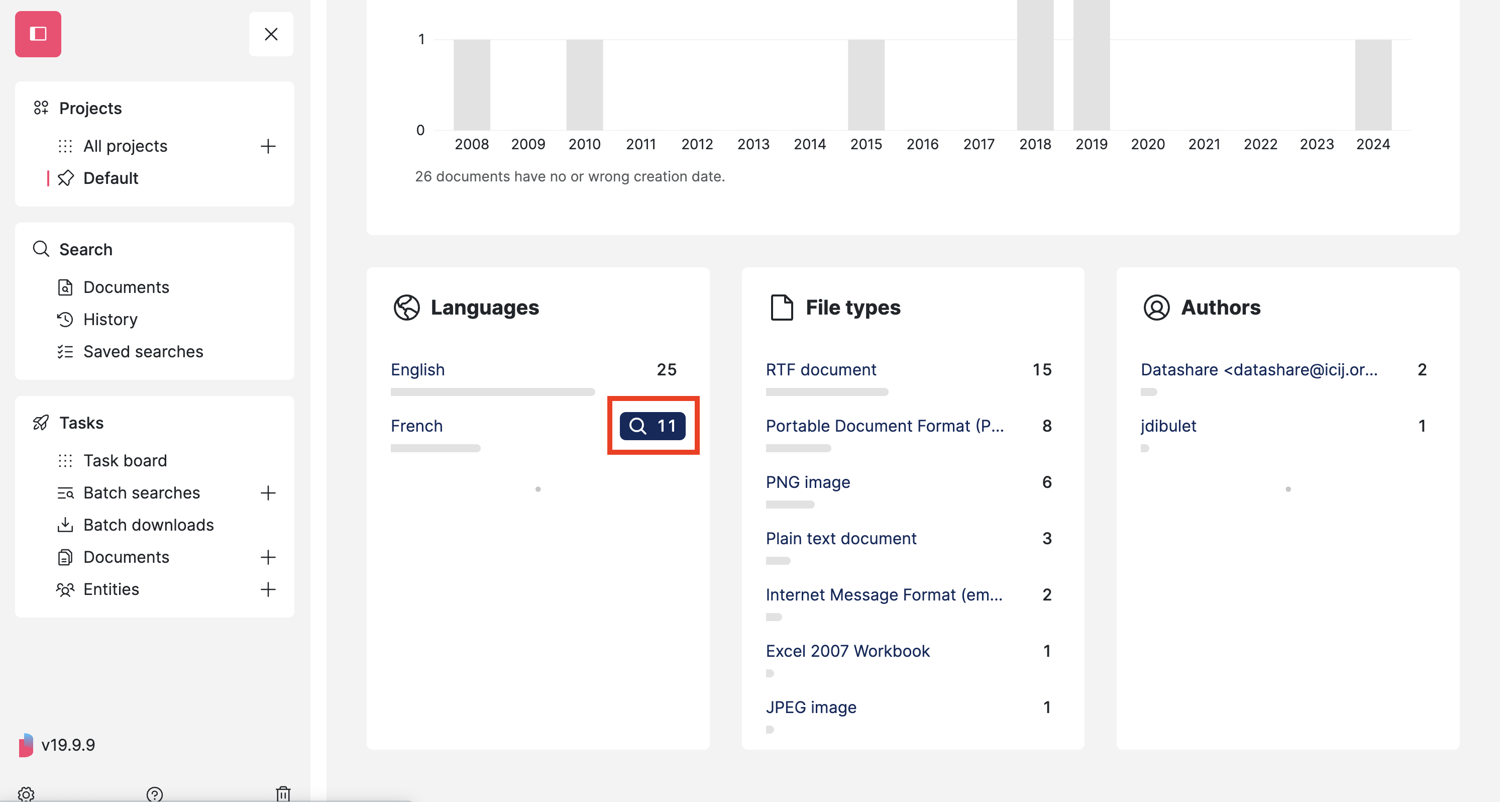Open Saved searches via its checklist icon
This screenshot has width=1512, height=802.
point(66,351)
